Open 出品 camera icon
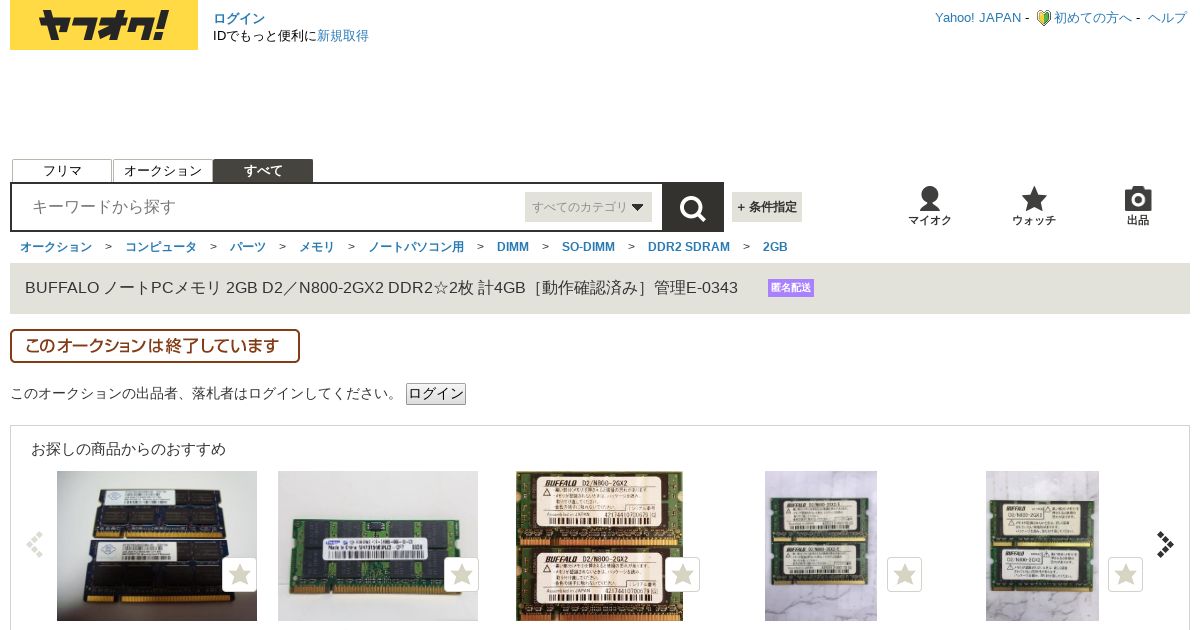The height and width of the screenshot is (630, 1200). tap(1138, 206)
